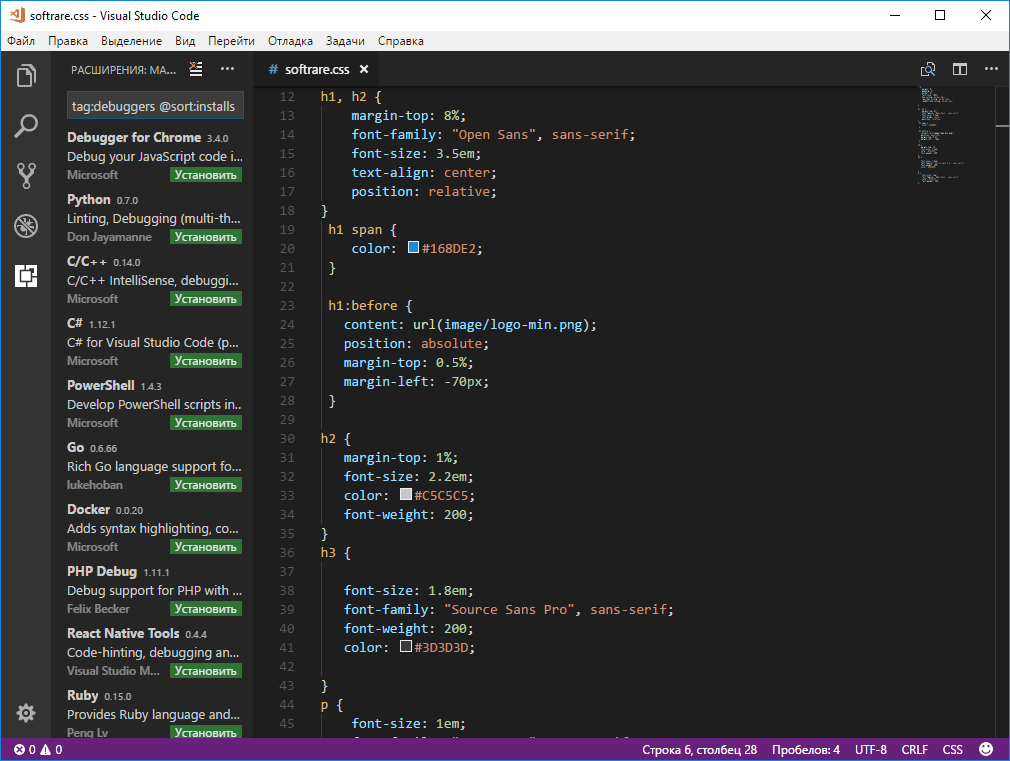Open the Docker extension entry title
The width and height of the screenshot is (1010, 761).
coord(88,509)
